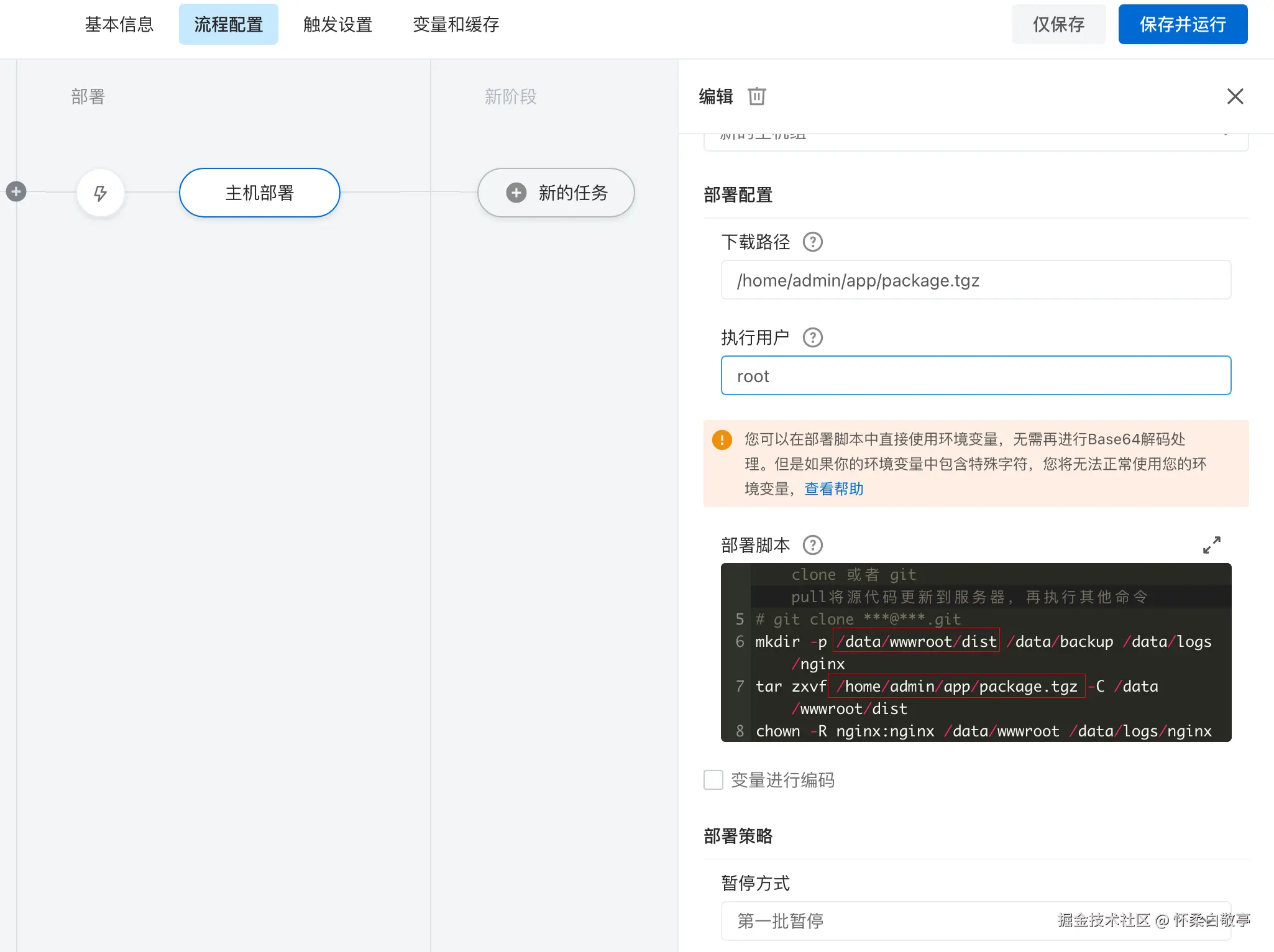The height and width of the screenshot is (952, 1274).
Task: Click the plus icon in 新的任务
Action: coord(516,193)
